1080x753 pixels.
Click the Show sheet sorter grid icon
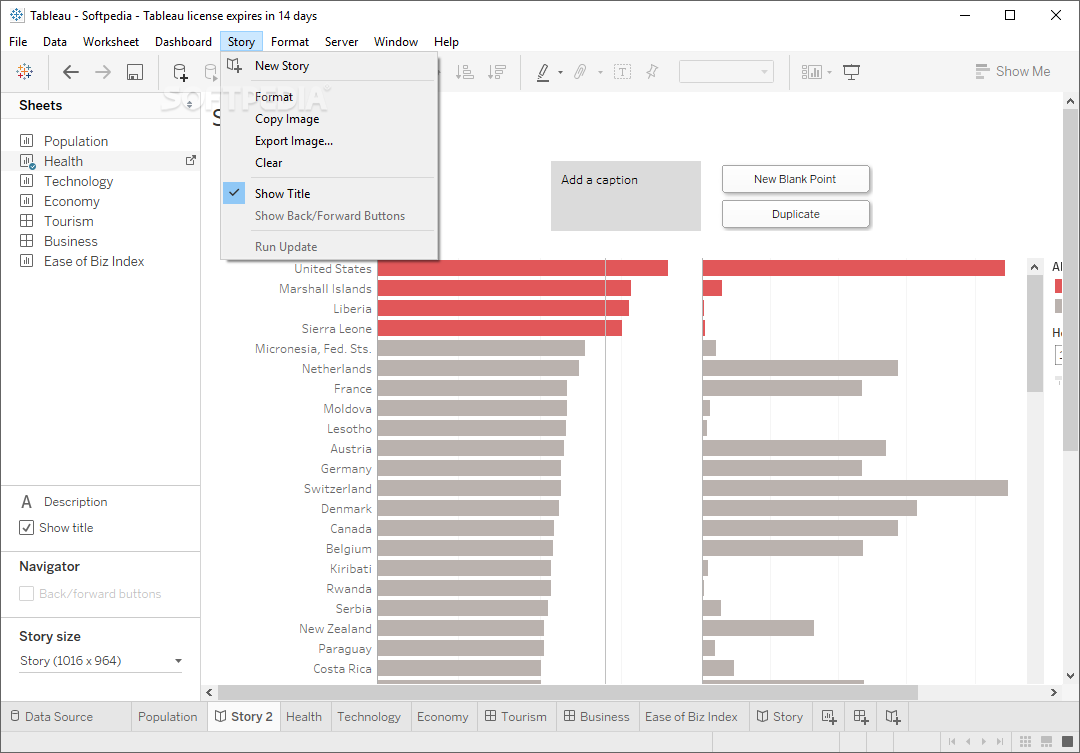(1026, 741)
